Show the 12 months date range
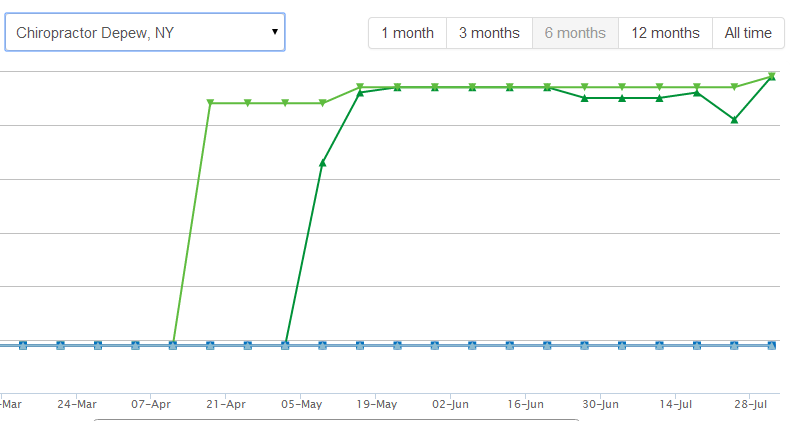The height and width of the screenshot is (421, 802). 665,33
